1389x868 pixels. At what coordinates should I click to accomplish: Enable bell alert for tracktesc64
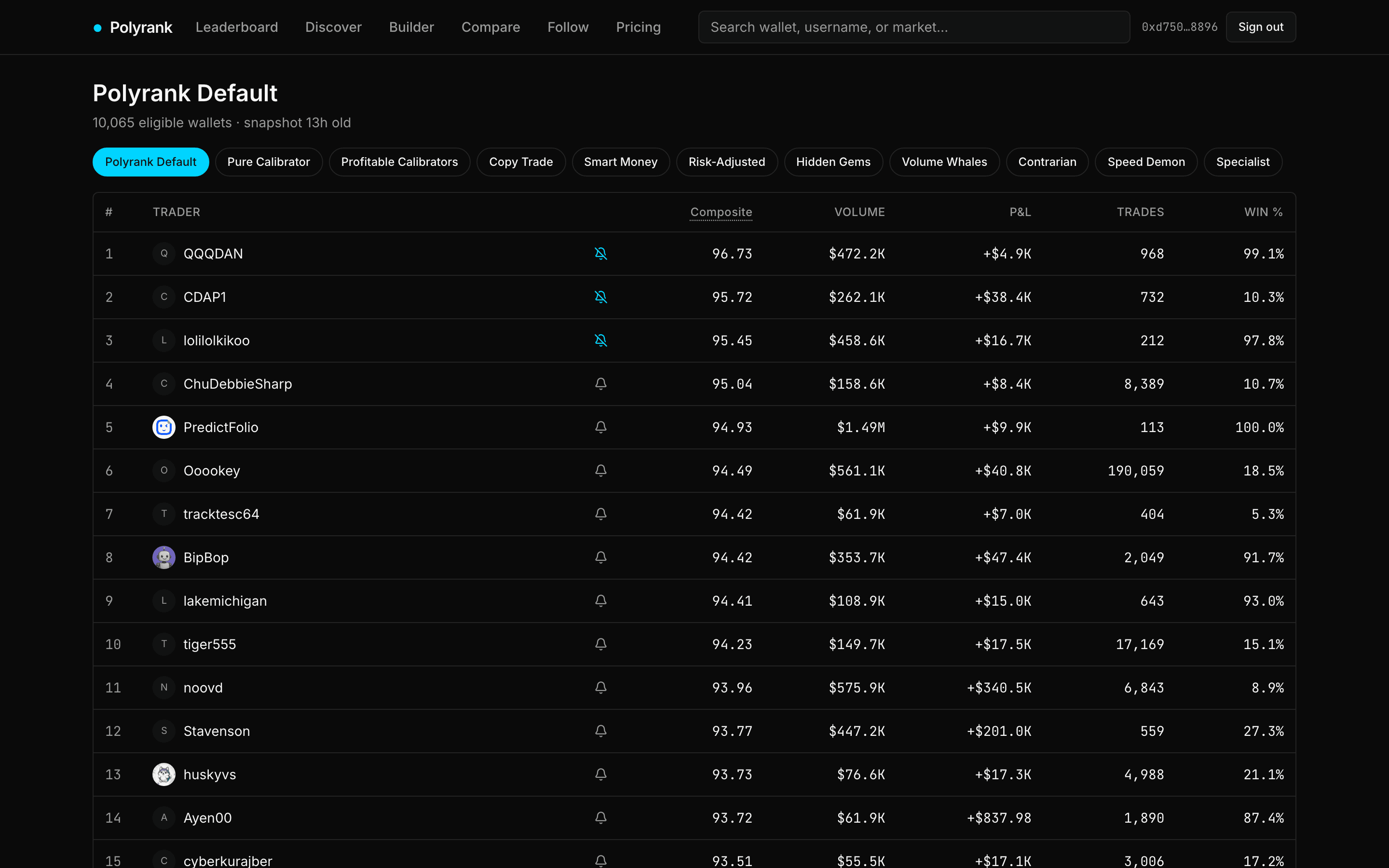point(600,514)
